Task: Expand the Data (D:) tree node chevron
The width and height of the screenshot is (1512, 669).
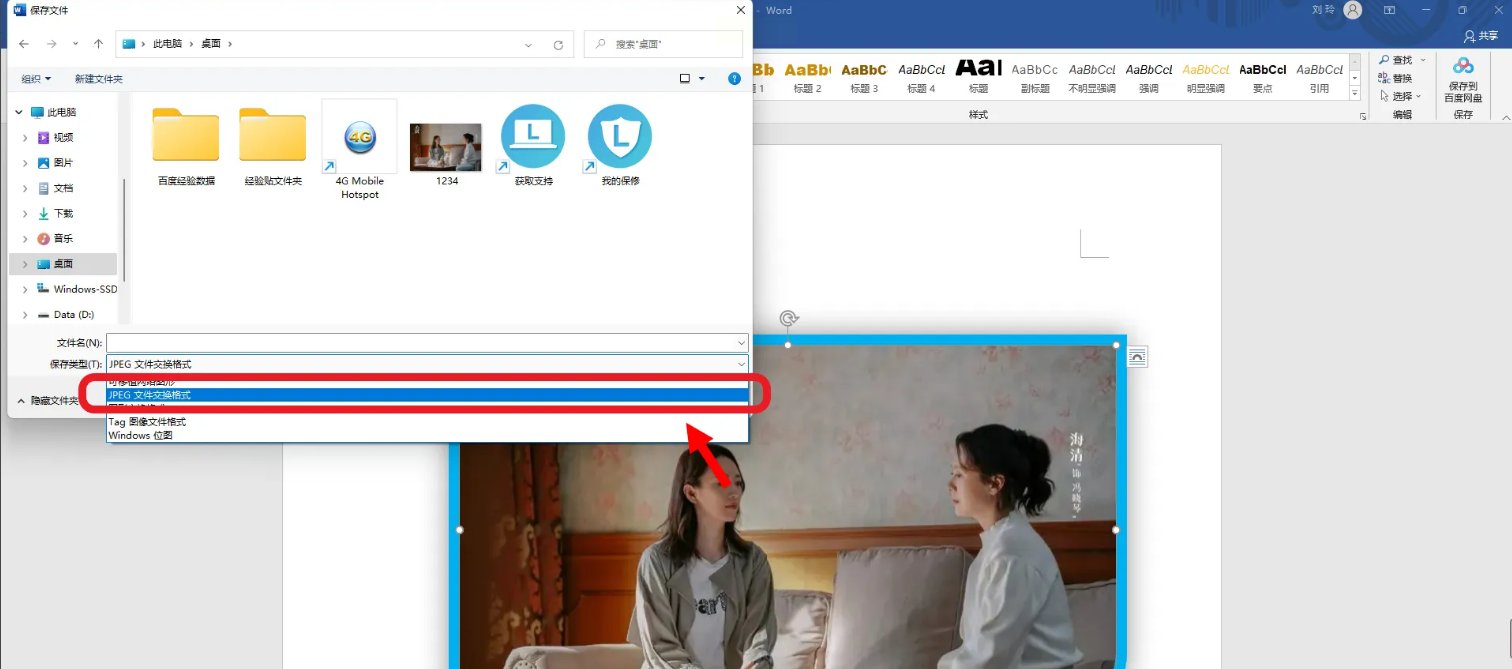Action: pos(25,314)
